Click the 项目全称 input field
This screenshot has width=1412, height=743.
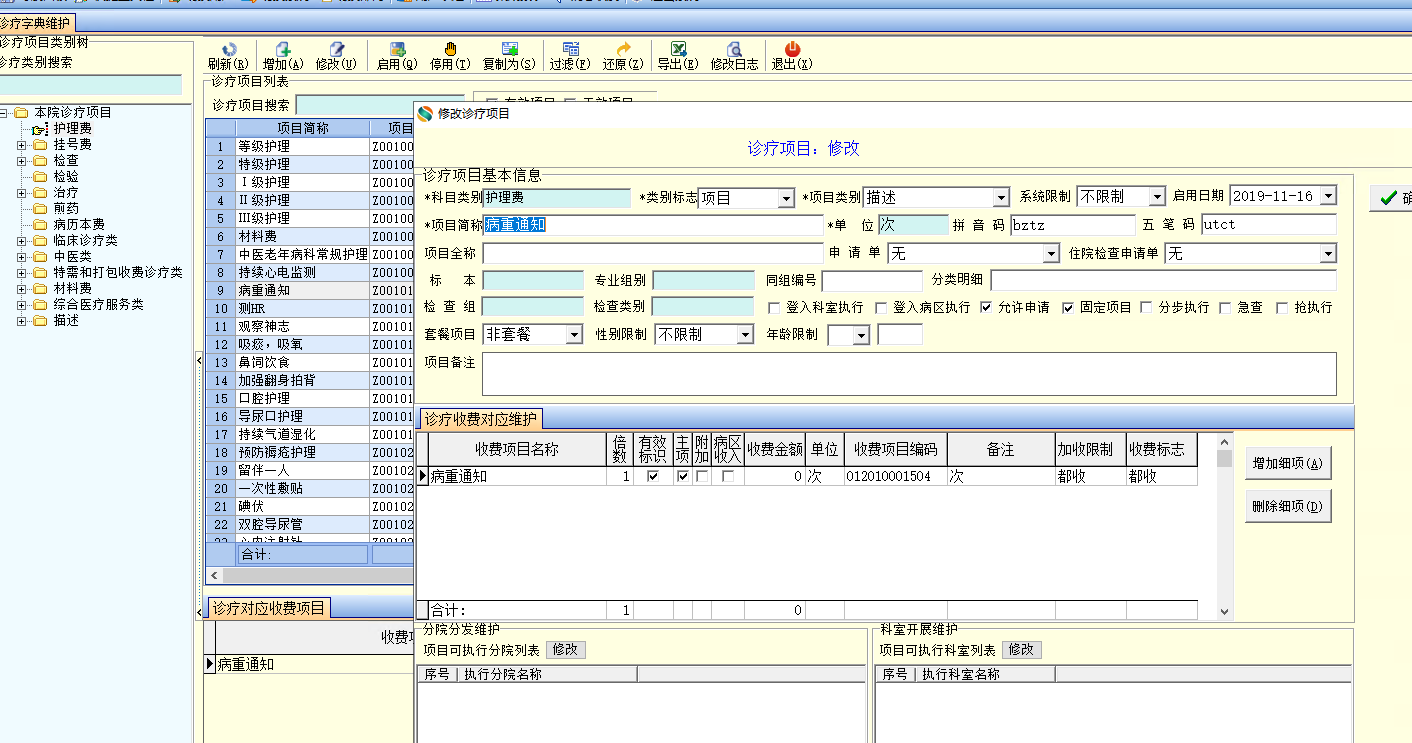(x=653, y=254)
